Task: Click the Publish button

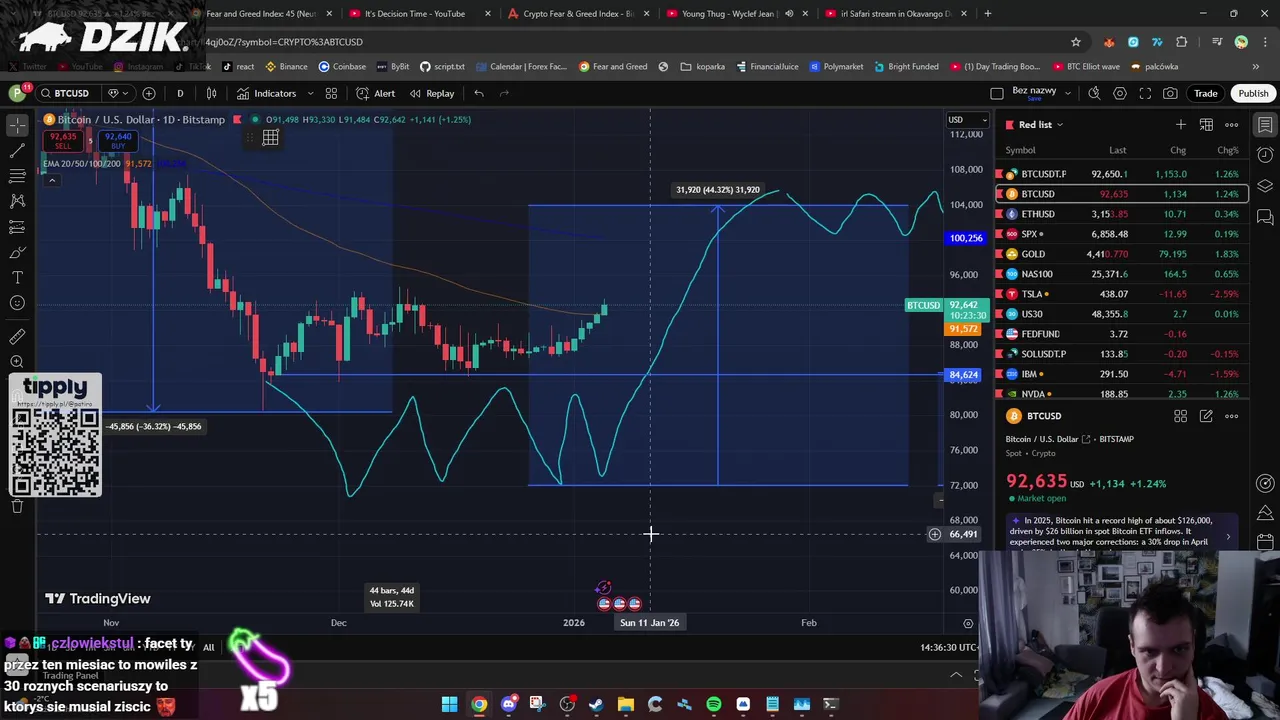Action: [x=1253, y=93]
